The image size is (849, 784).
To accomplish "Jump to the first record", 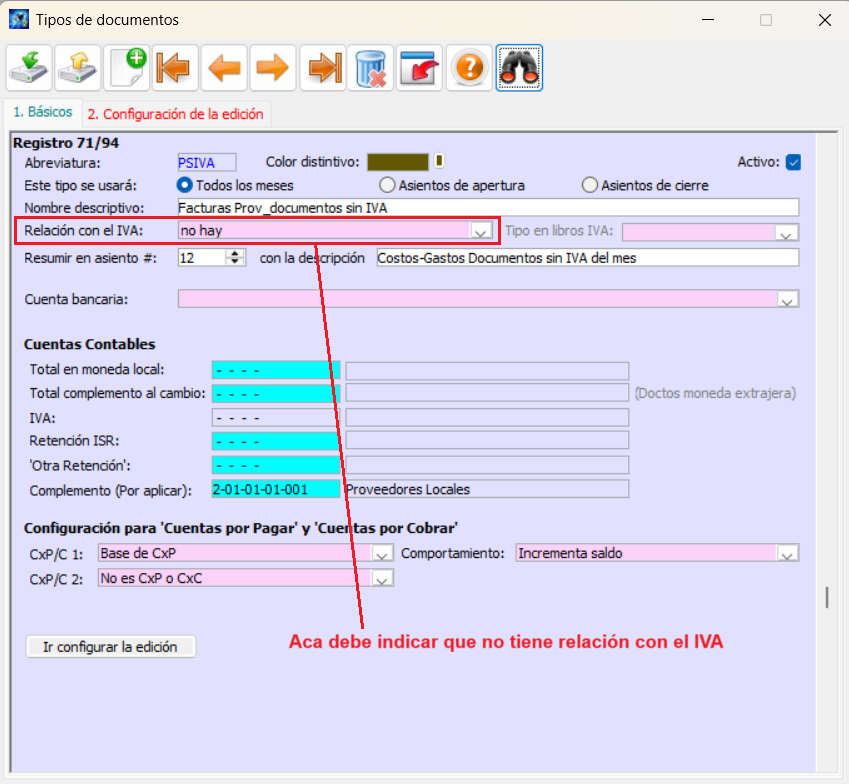I will click(x=176, y=68).
